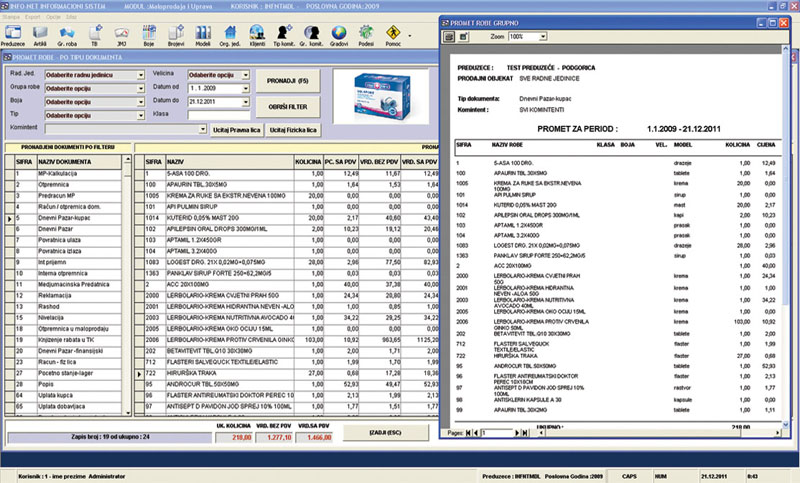The image size is (800, 483).
Task: Expand the Rad. Jed. dropdown
Action: click(x=140, y=75)
